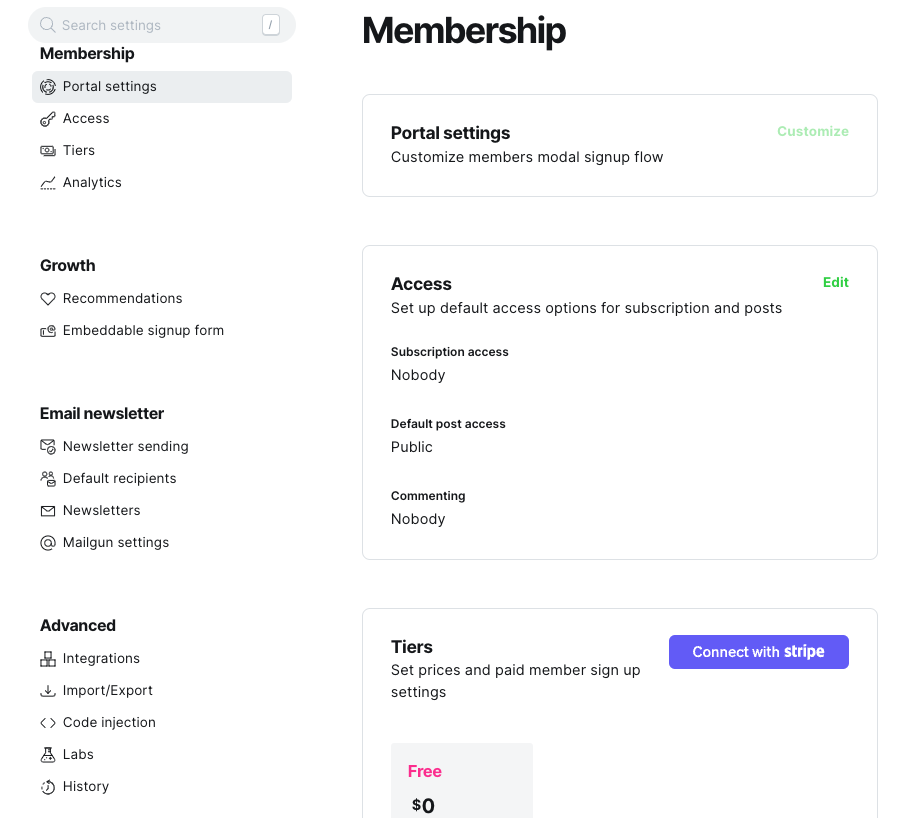Image resolution: width=908 pixels, height=818 pixels.
Task: Click the Labs flask icon
Action: click(48, 755)
